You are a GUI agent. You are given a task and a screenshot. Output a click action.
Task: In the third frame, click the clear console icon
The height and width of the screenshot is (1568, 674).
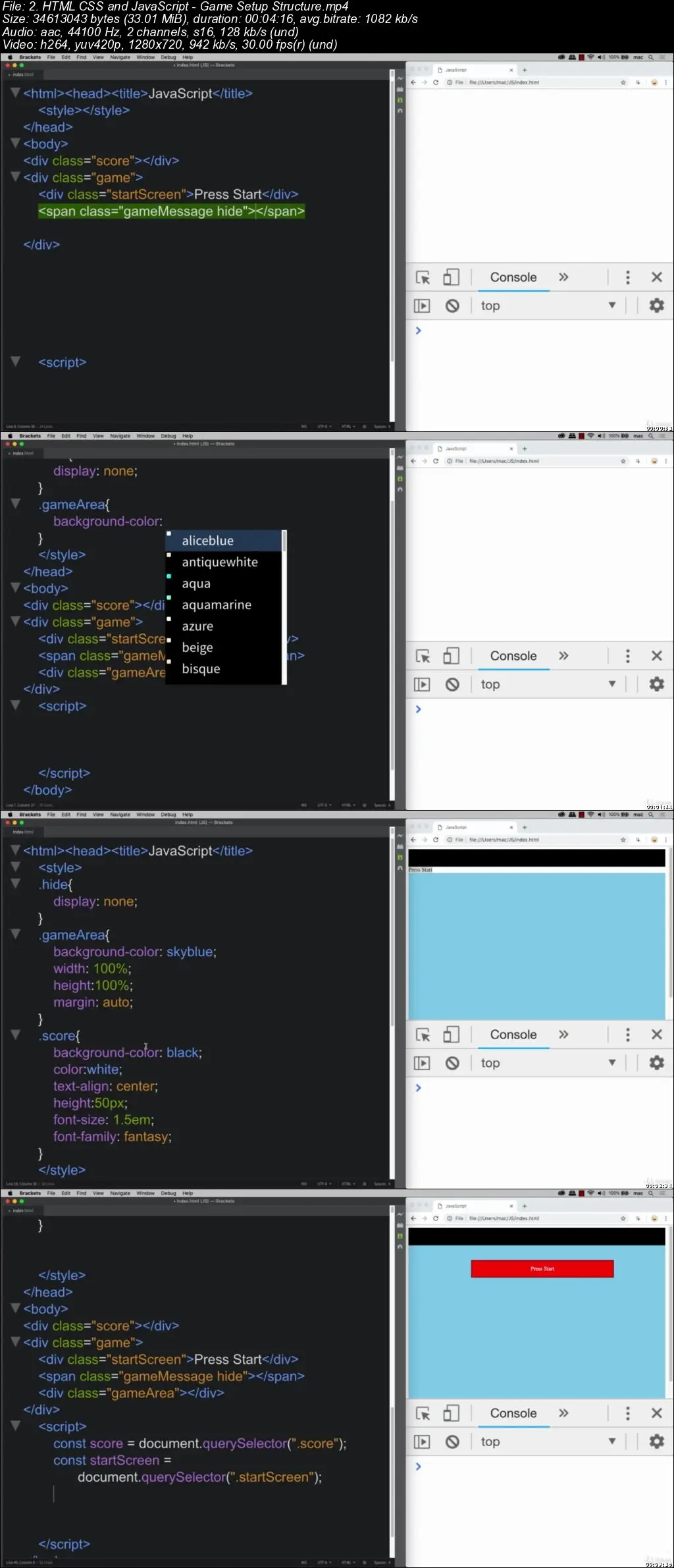pos(452,1063)
